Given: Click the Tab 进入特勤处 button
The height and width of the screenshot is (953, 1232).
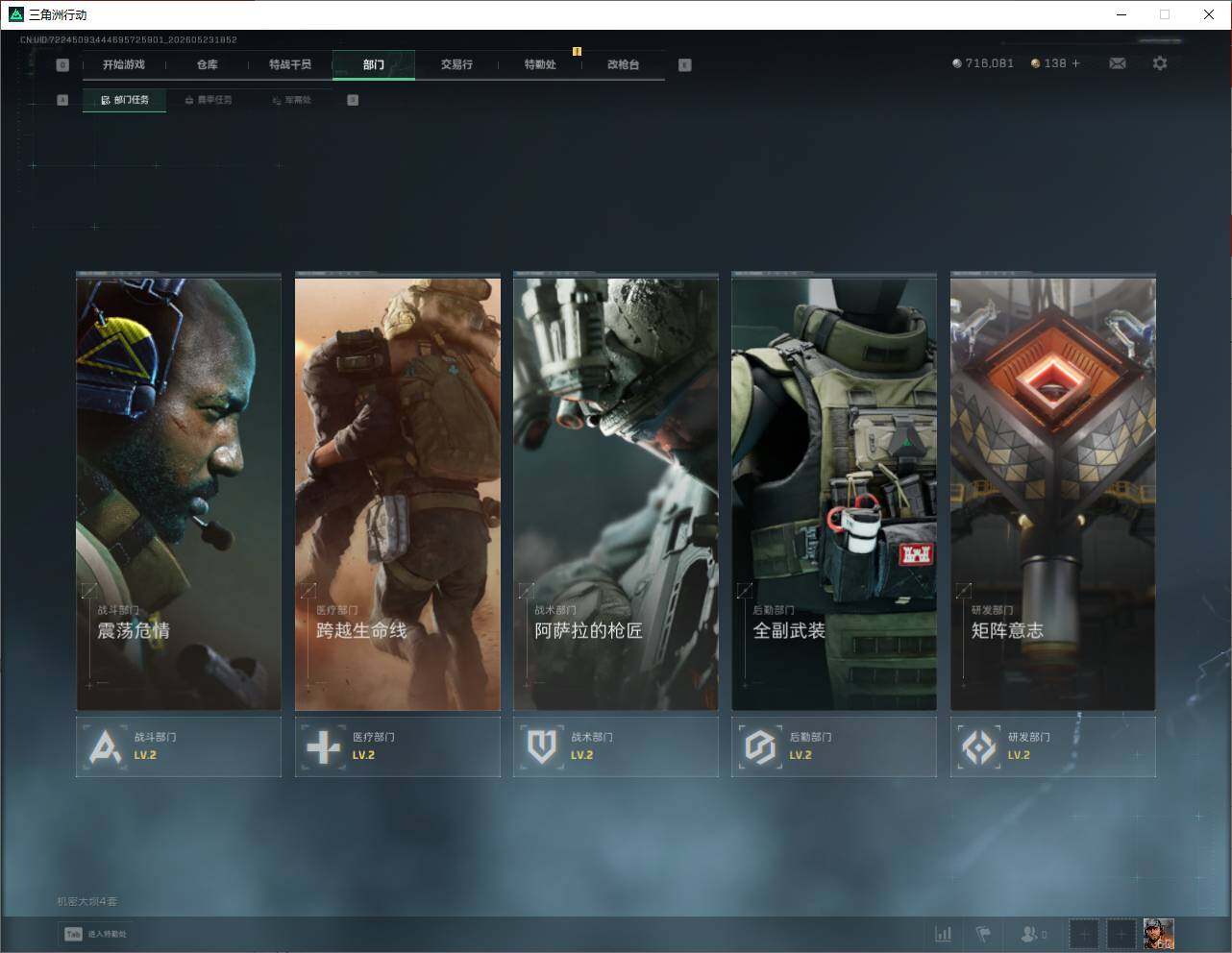Looking at the screenshot, I should coord(95,934).
